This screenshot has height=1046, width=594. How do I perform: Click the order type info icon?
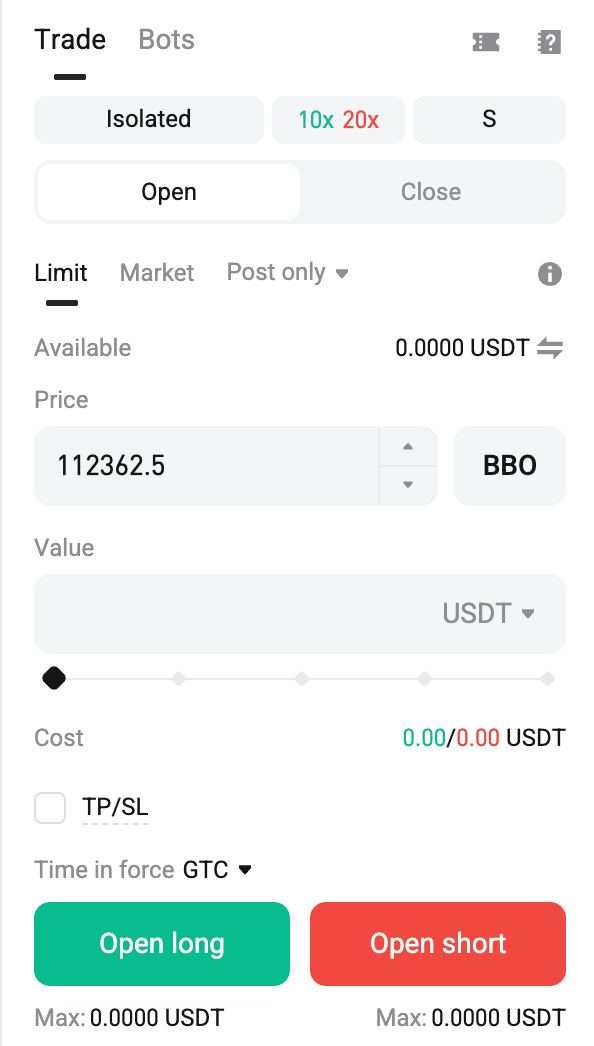pos(550,274)
